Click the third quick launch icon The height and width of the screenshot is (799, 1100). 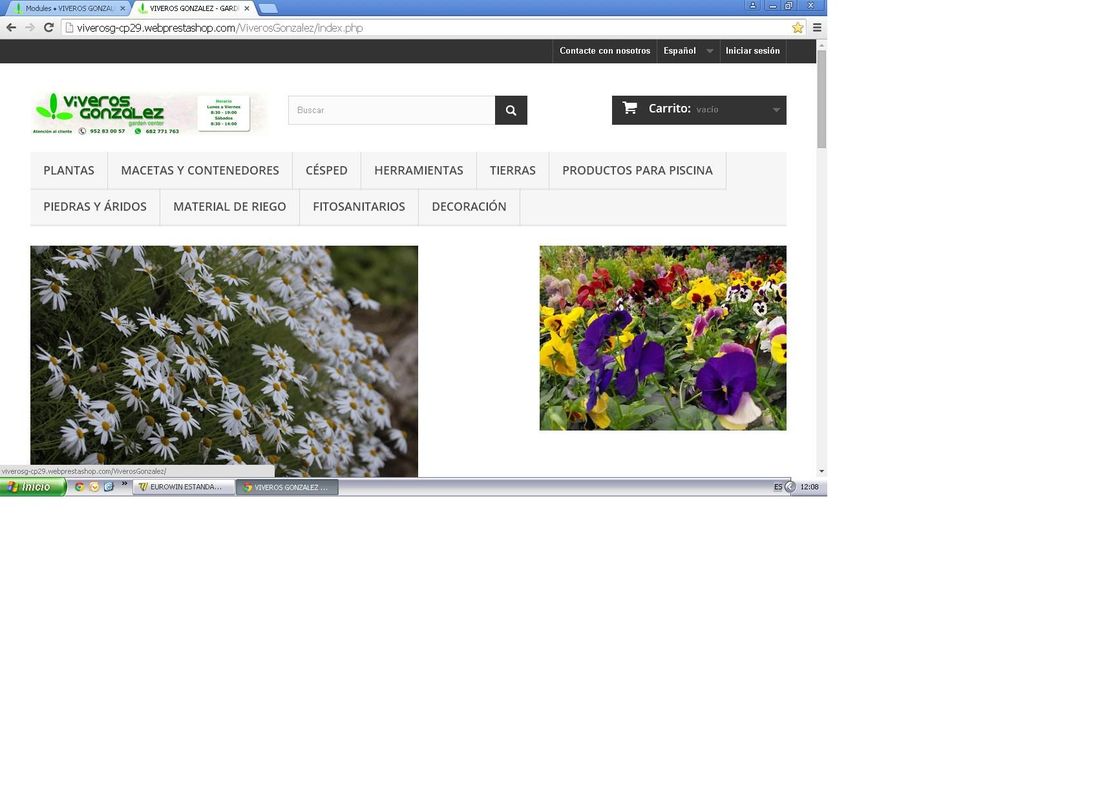pos(109,487)
